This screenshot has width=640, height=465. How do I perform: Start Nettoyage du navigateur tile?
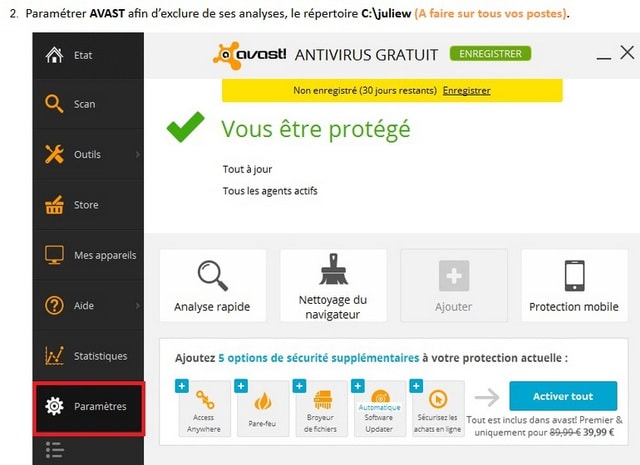point(333,286)
